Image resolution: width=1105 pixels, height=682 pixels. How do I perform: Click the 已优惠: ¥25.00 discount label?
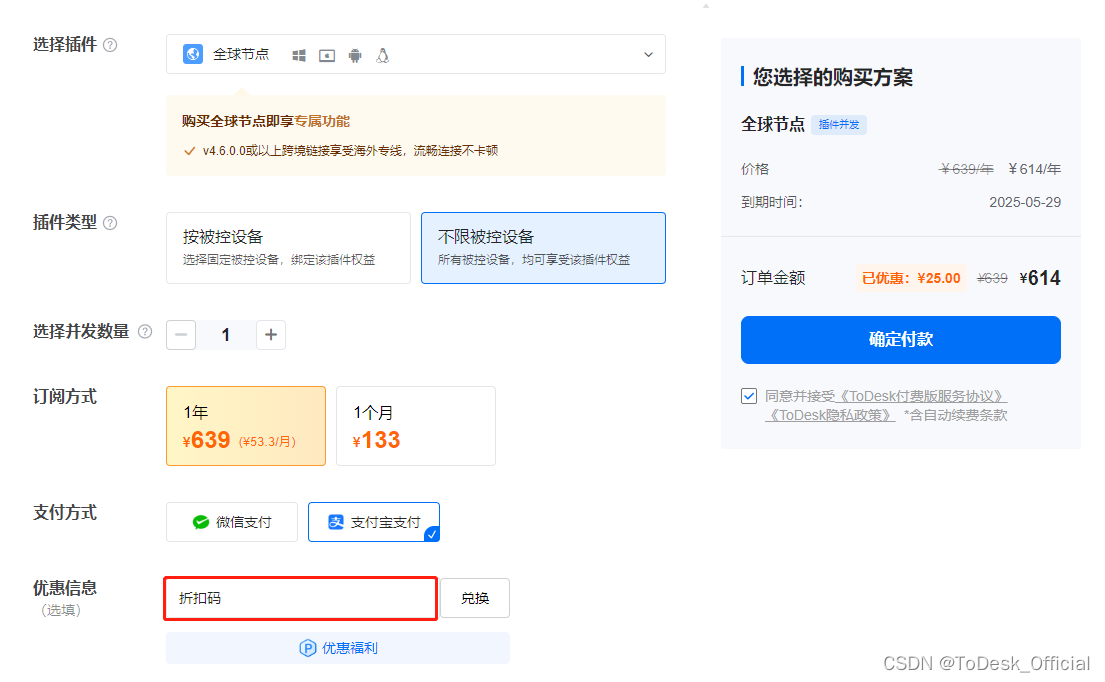[911, 278]
